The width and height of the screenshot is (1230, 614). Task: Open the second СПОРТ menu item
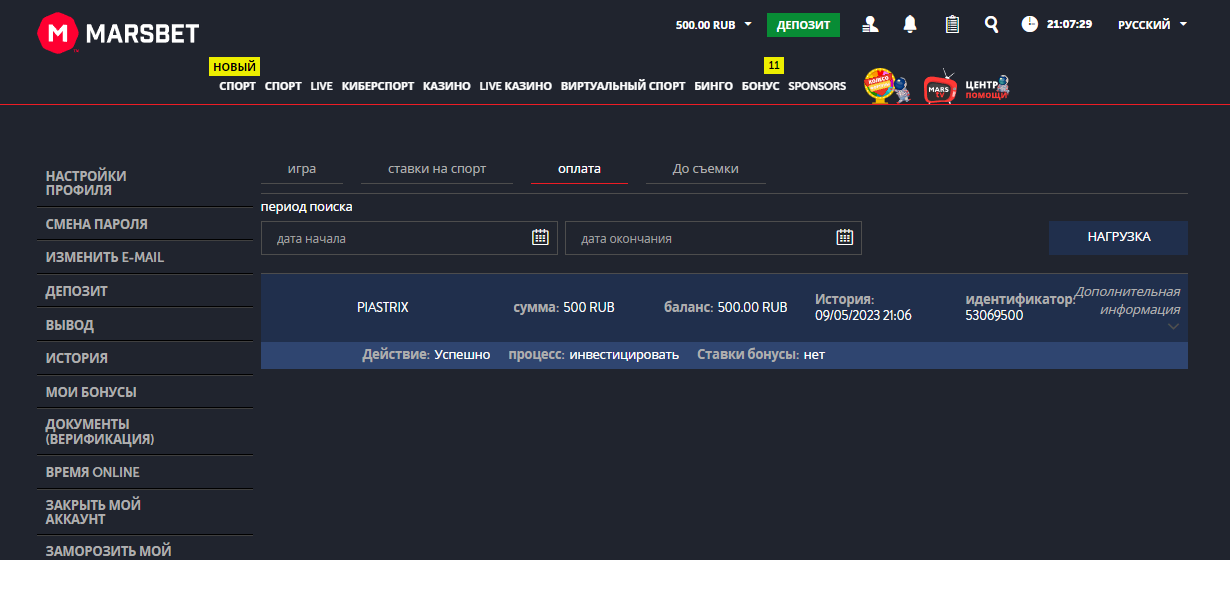[x=283, y=86]
